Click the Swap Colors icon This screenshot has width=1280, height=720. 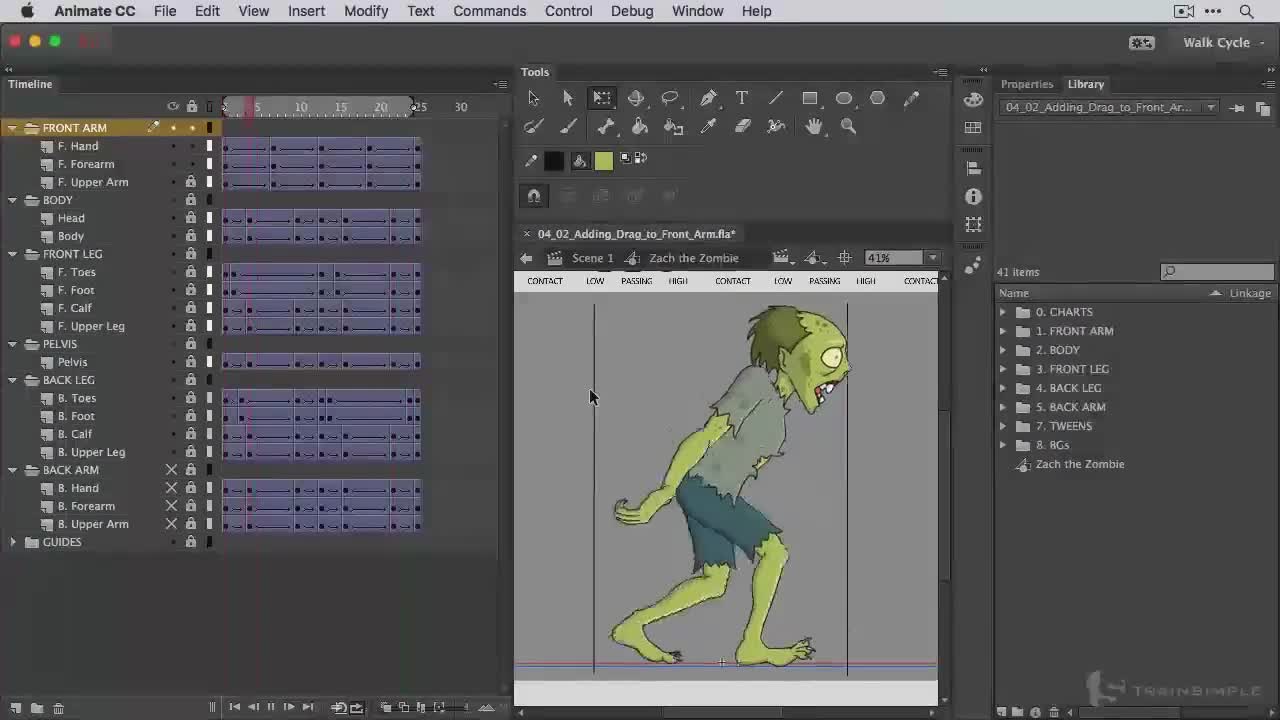pos(640,158)
